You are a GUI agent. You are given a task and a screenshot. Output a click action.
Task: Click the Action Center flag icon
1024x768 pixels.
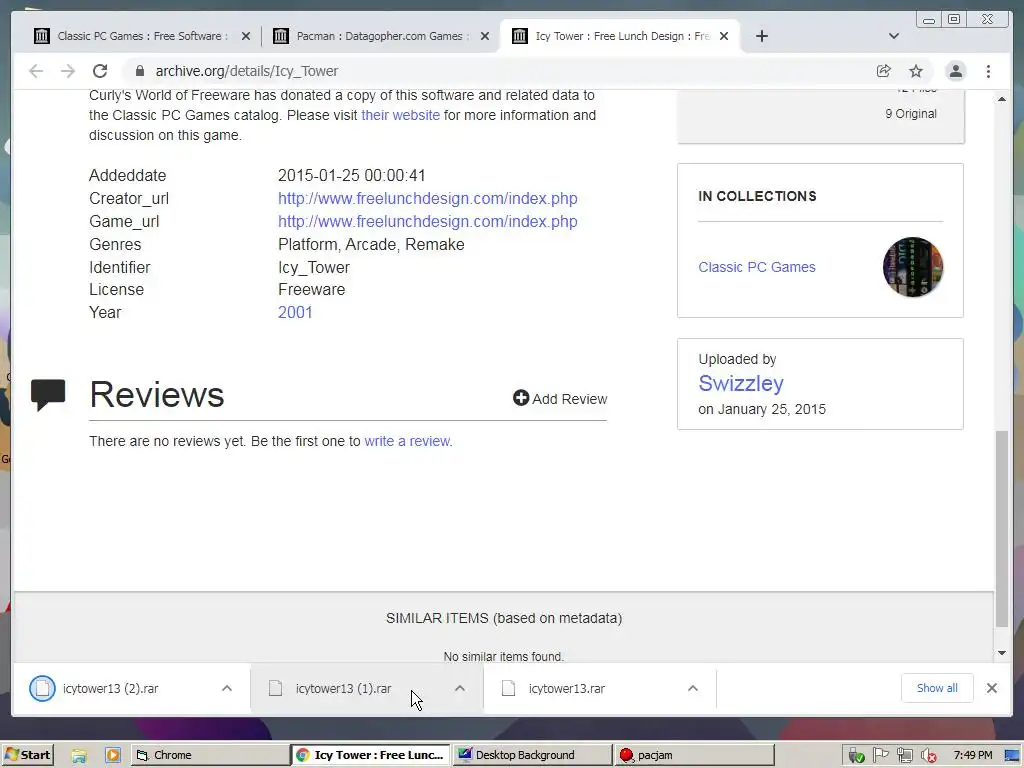click(x=880, y=755)
